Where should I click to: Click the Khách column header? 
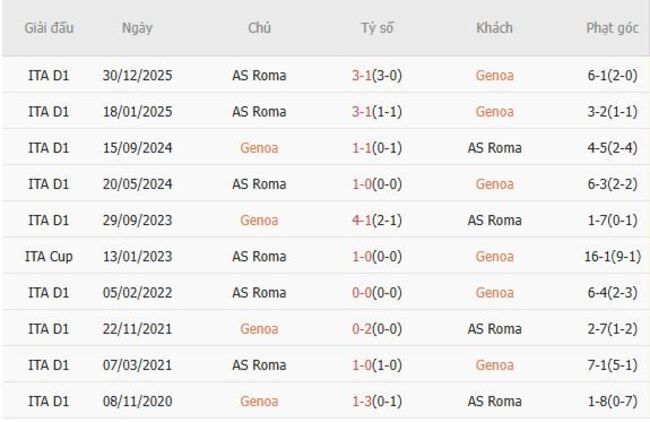(x=494, y=28)
